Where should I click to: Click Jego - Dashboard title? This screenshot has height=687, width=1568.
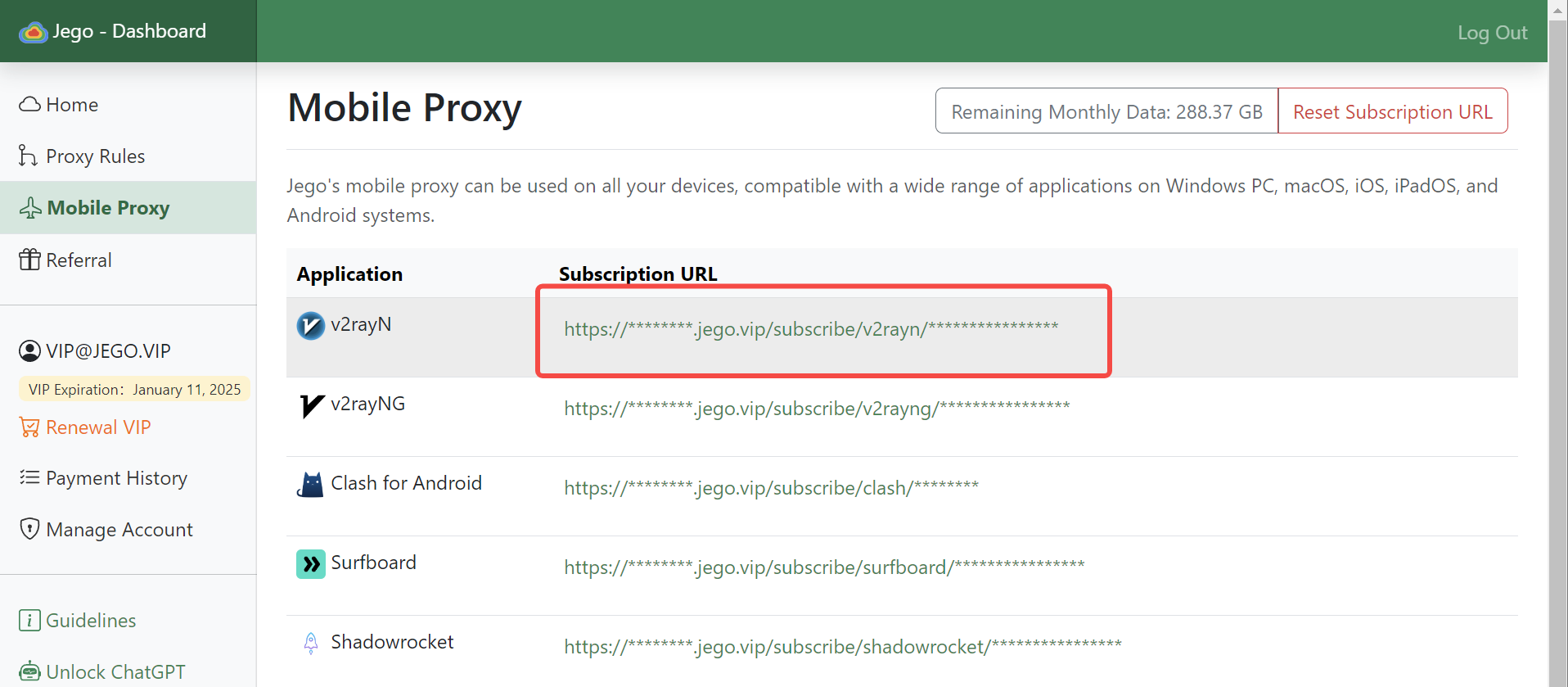click(129, 31)
